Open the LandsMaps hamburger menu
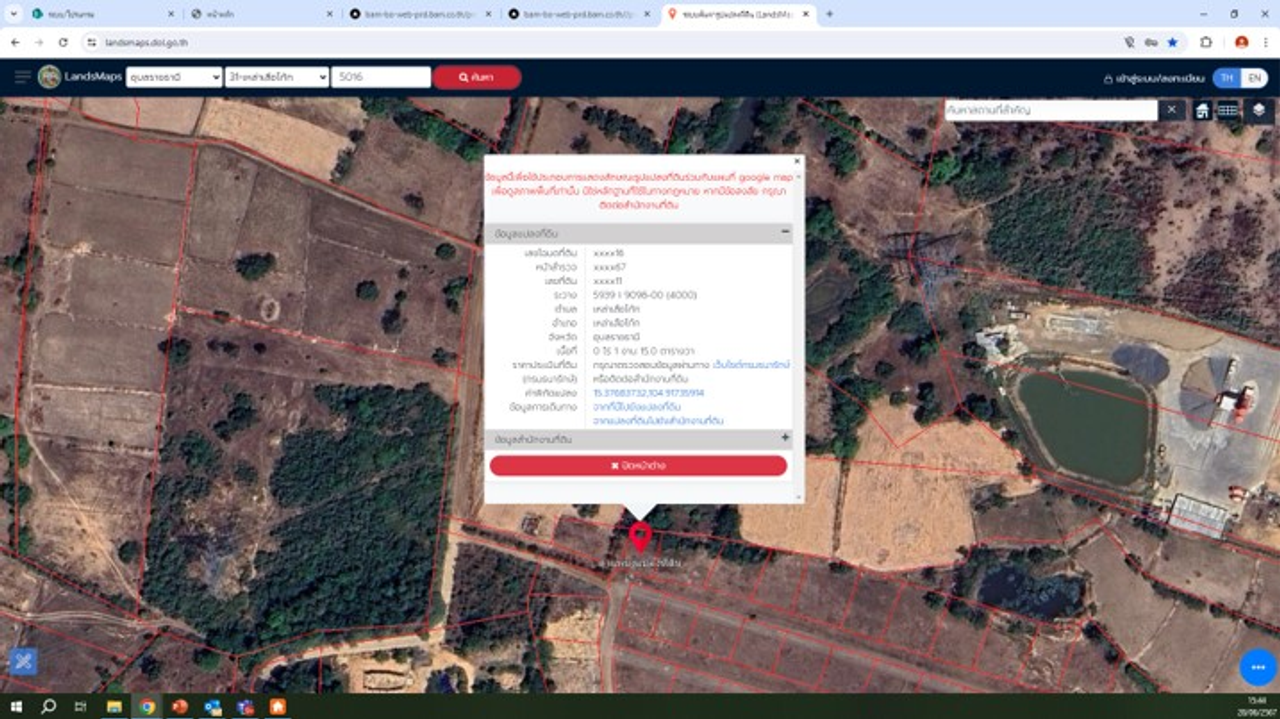The height and width of the screenshot is (719, 1280). 22,77
